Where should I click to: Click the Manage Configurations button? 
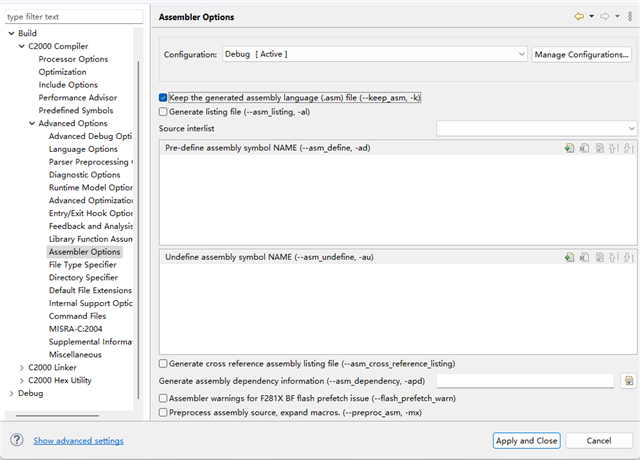click(581, 54)
